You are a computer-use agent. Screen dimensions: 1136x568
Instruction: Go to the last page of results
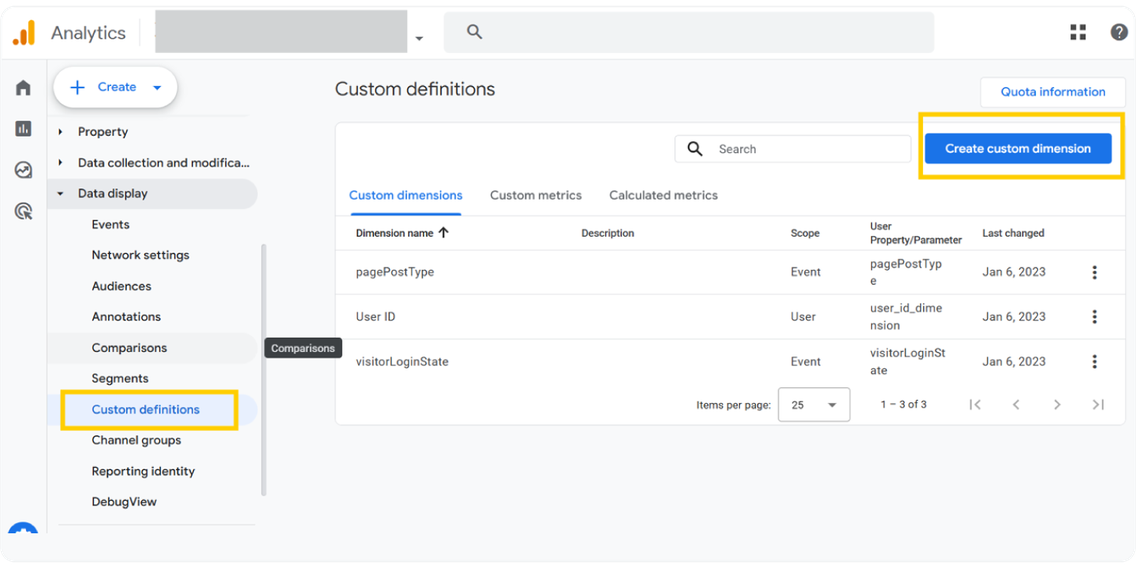coord(1098,404)
